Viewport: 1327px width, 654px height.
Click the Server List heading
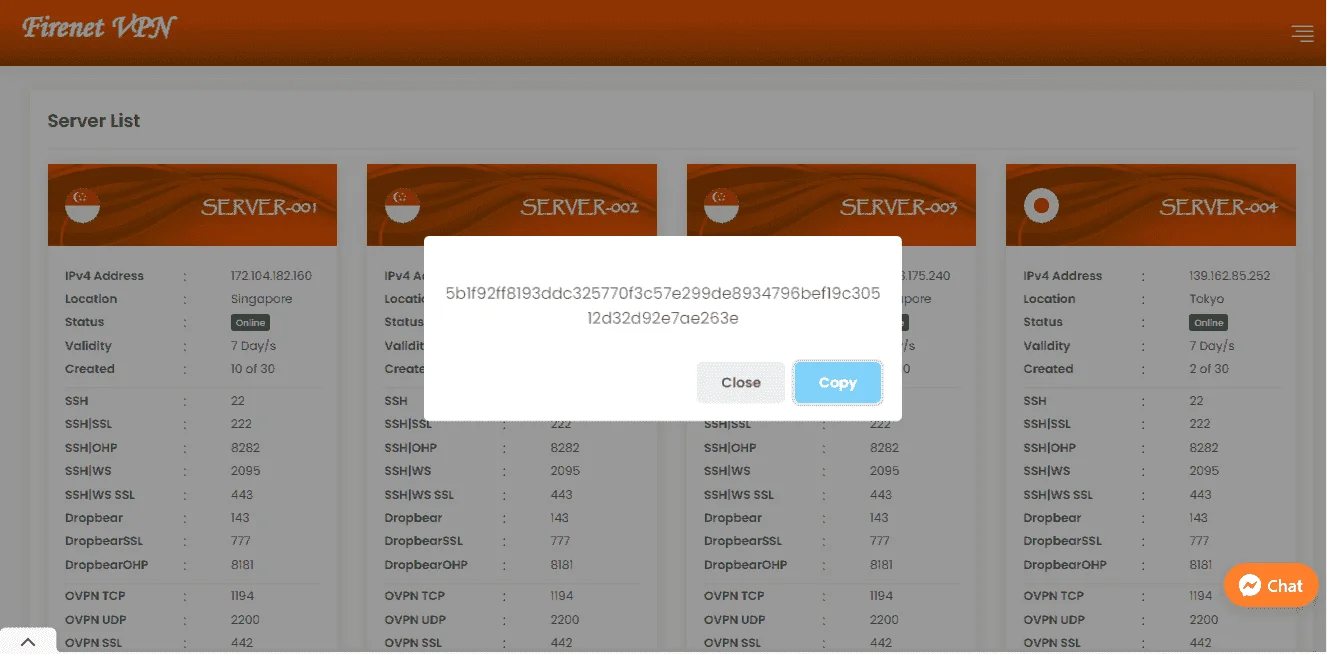point(94,121)
